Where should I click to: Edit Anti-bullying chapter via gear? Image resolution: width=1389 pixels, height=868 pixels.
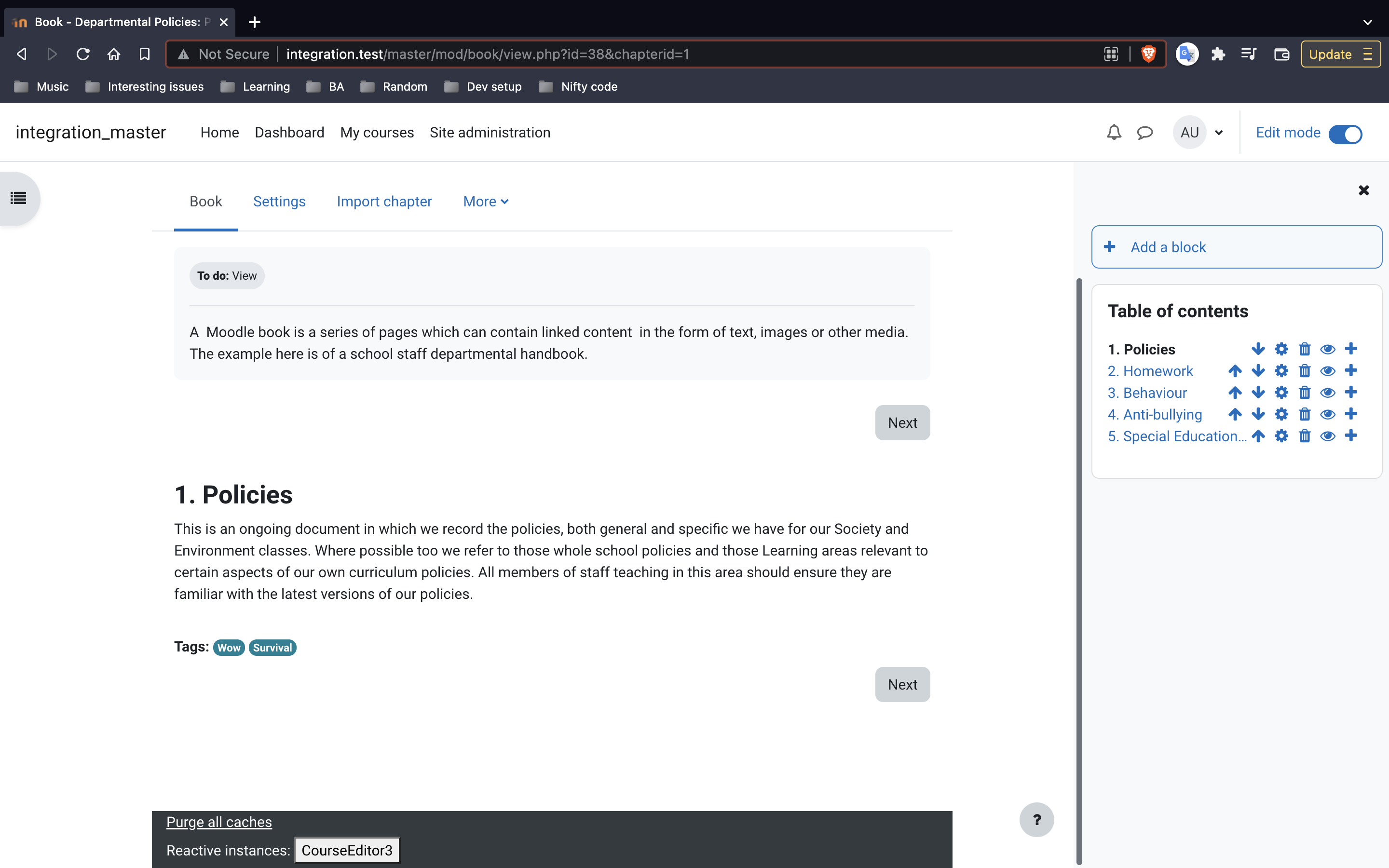(1281, 415)
